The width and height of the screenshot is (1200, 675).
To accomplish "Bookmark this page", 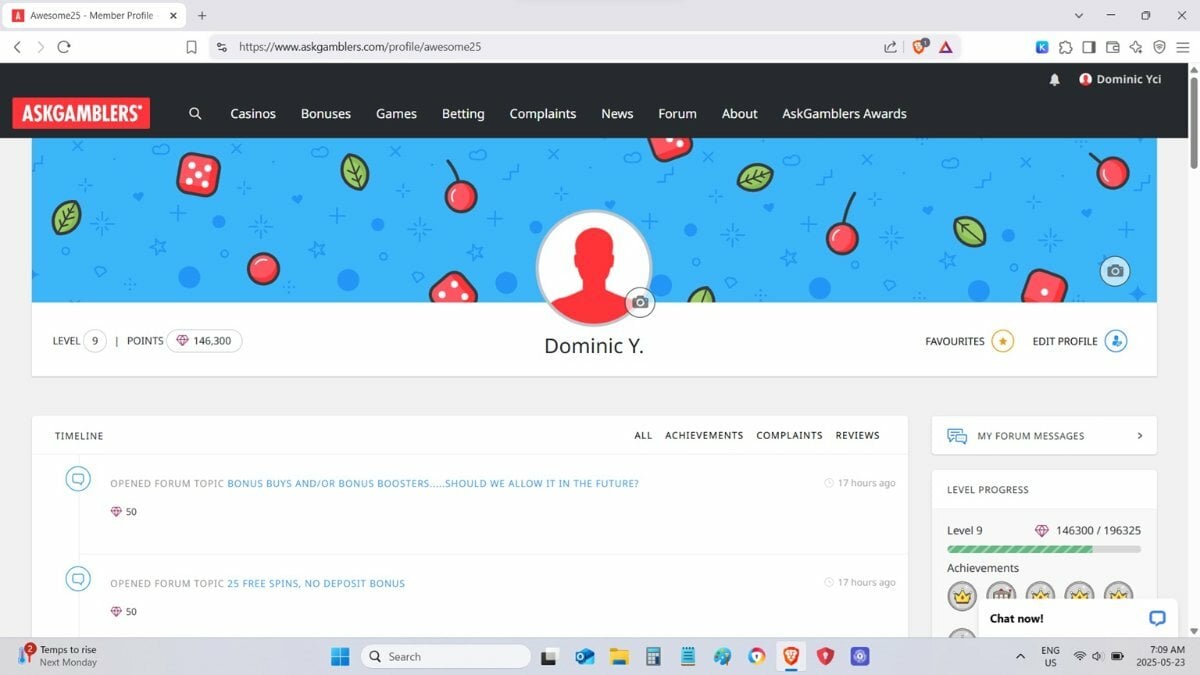I will tap(191, 47).
